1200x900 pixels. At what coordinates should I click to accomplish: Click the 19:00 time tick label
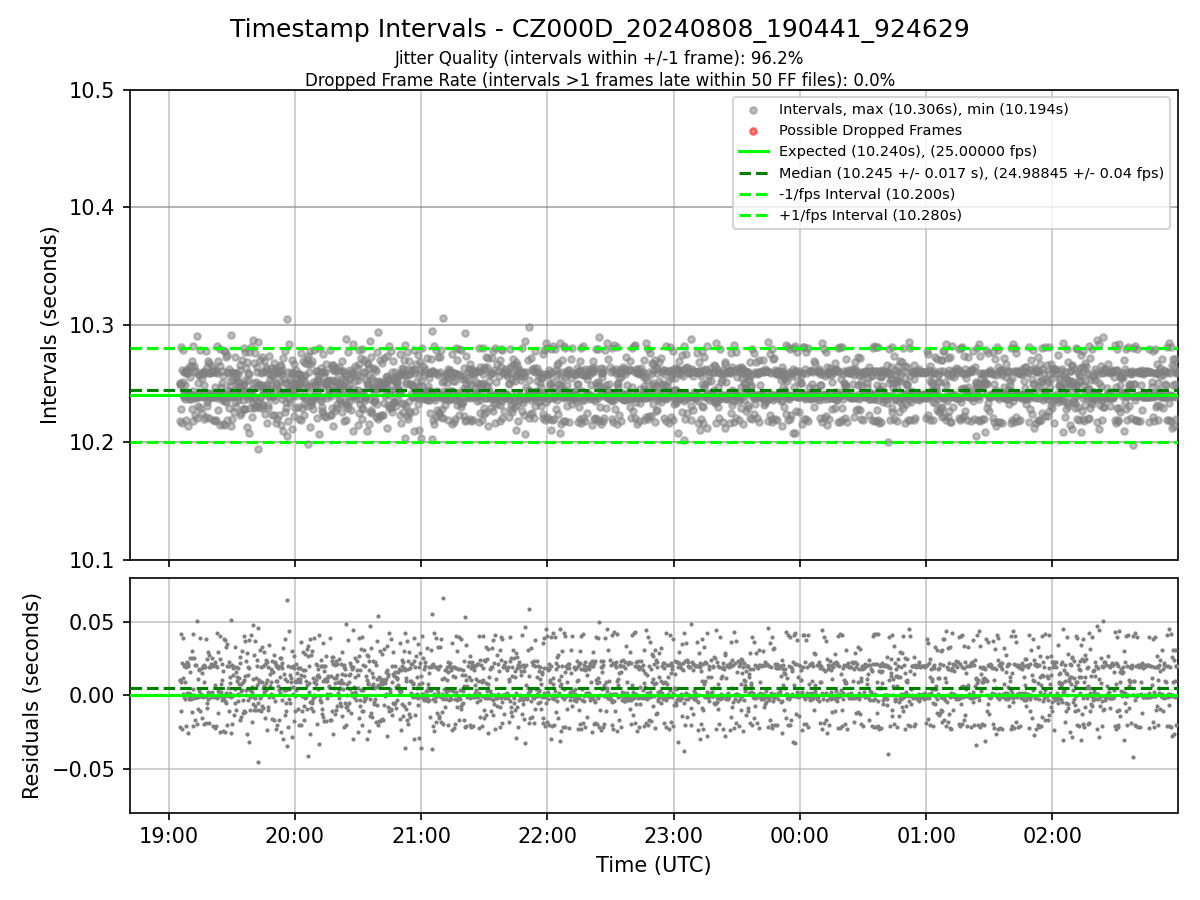click(168, 834)
